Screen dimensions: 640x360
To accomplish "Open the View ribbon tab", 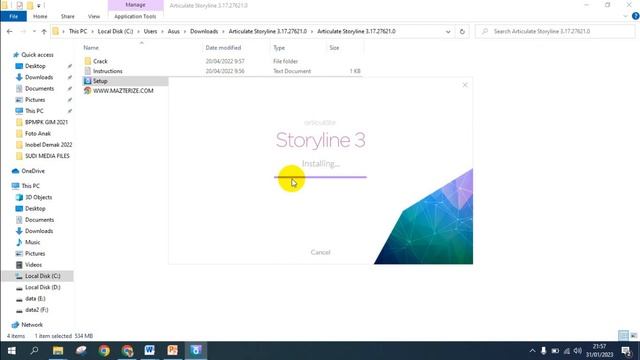I will click(94, 16).
